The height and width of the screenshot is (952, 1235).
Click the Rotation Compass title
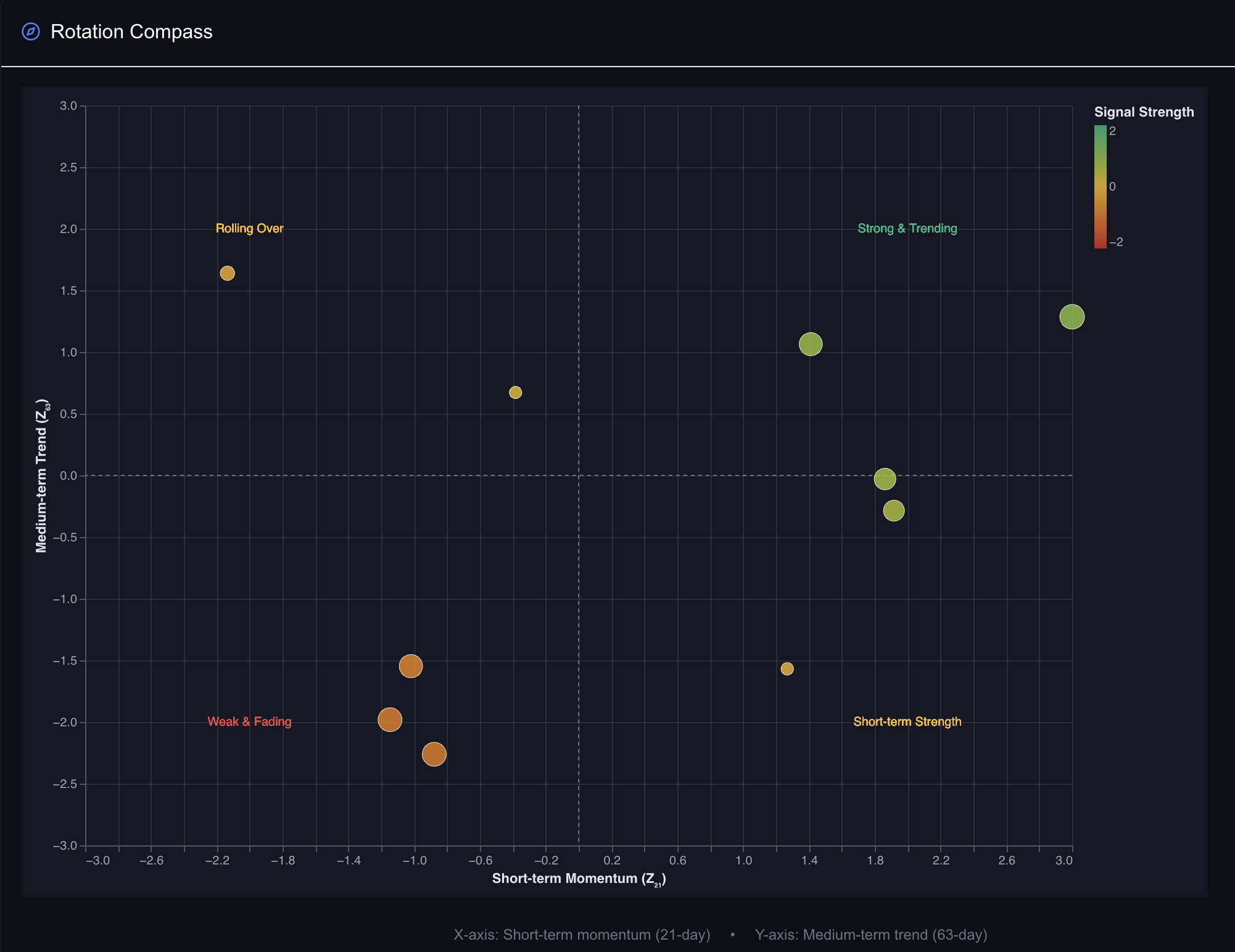(x=131, y=31)
